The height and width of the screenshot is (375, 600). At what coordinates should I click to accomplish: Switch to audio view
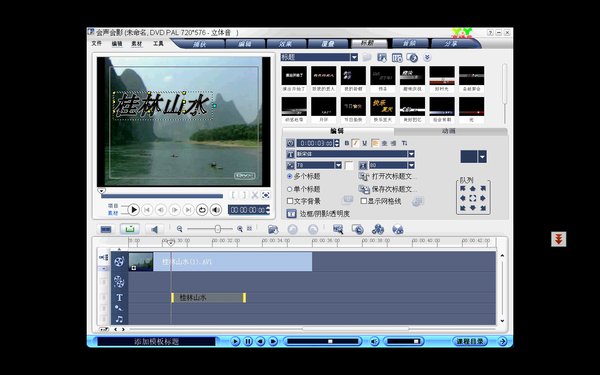coord(154,229)
